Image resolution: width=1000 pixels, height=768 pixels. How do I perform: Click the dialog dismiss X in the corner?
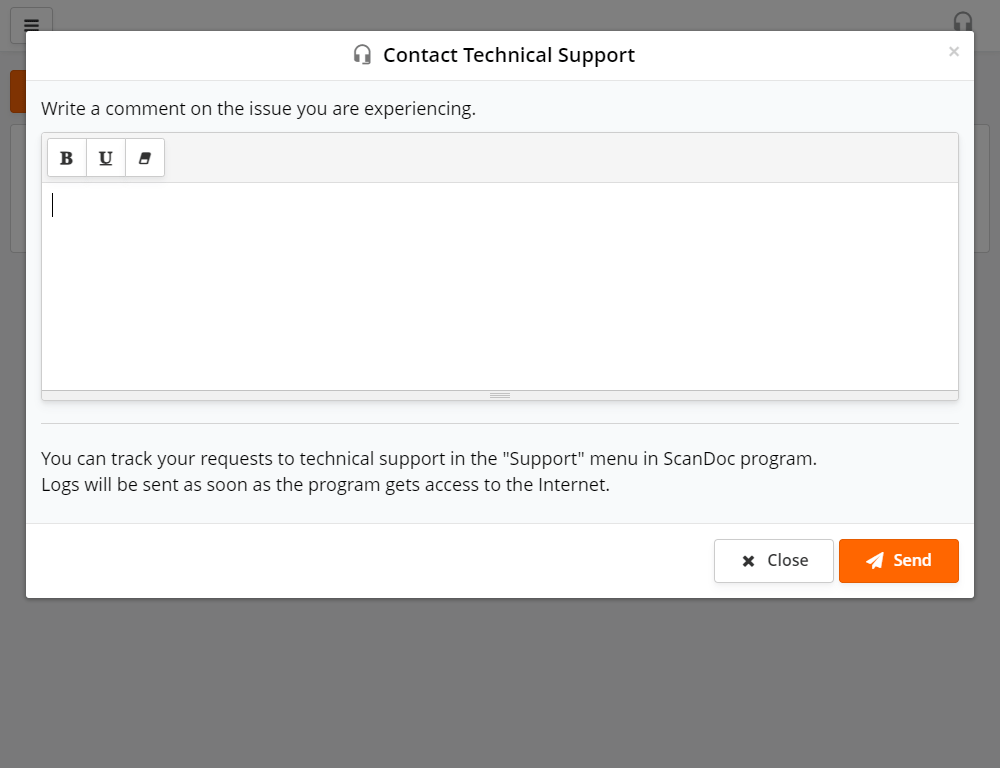pos(954,51)
